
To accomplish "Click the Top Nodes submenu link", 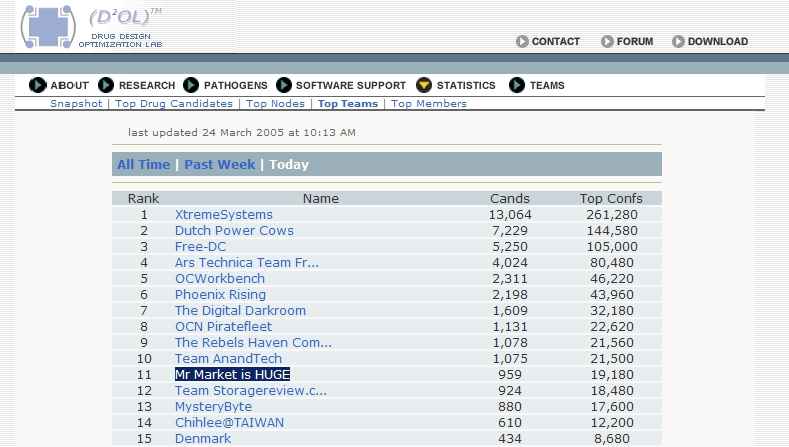I will [275, 104].
